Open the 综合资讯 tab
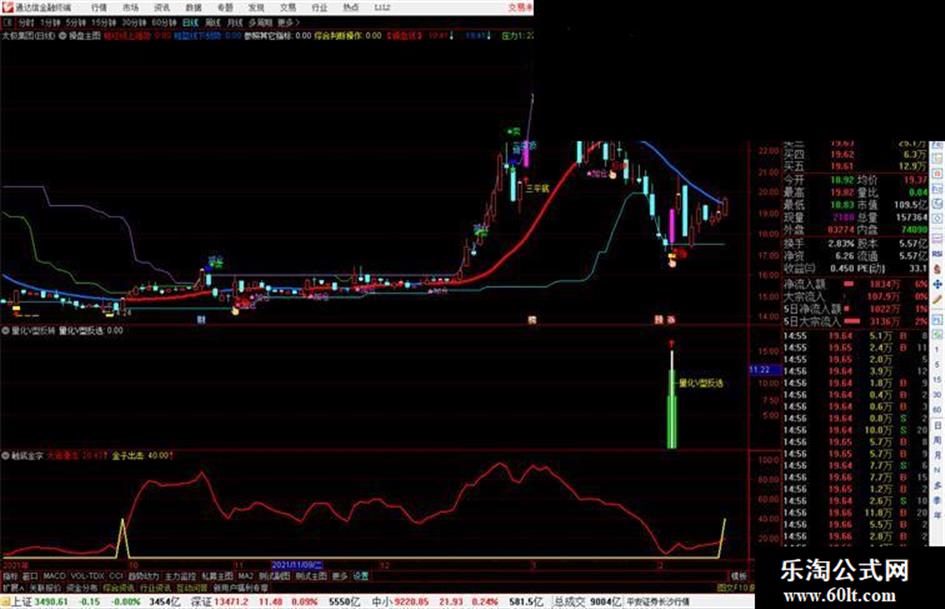 click(118, 587)
